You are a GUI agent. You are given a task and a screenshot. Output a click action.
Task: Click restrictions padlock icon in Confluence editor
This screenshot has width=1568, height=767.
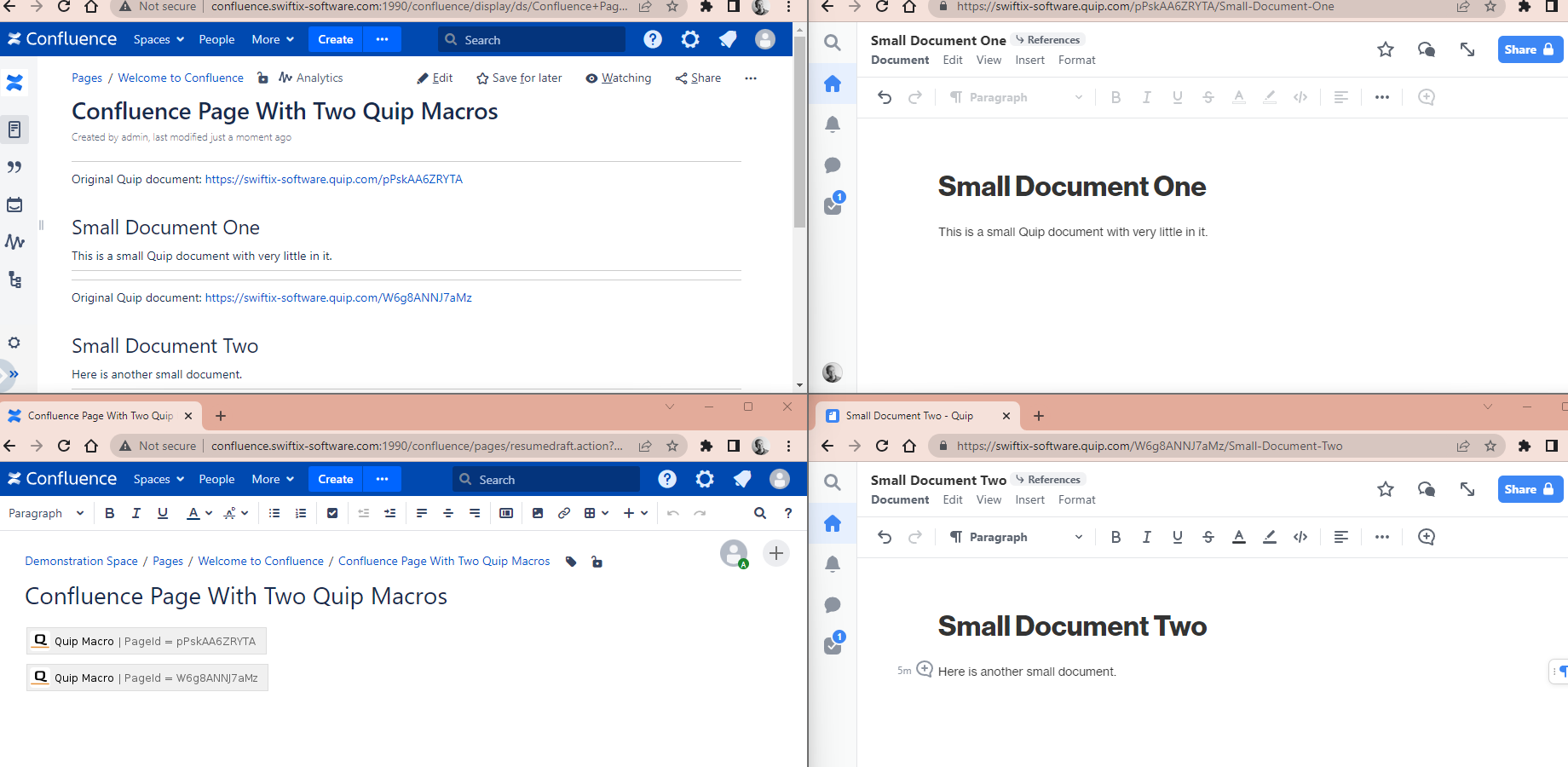click(x=597, y=562)
